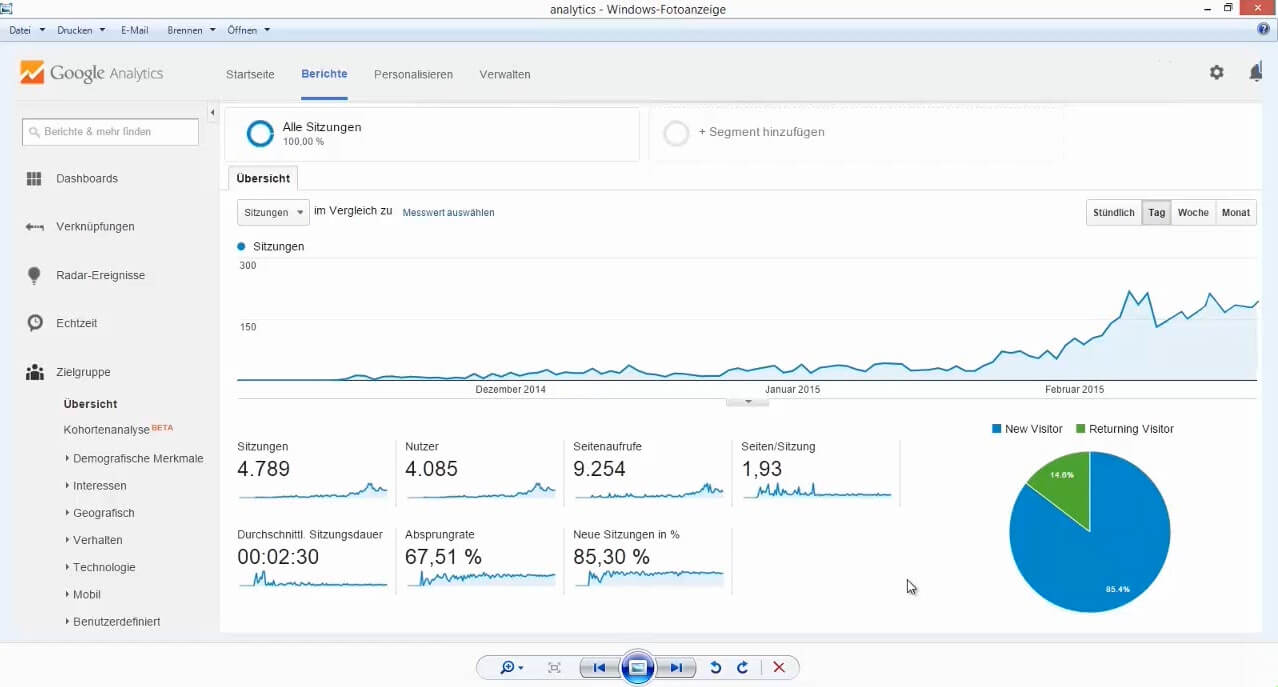The height and width of the screenshot is (687, 1278).
Task: Open Radar-Ereignisse section
Action: coord(100,275)
